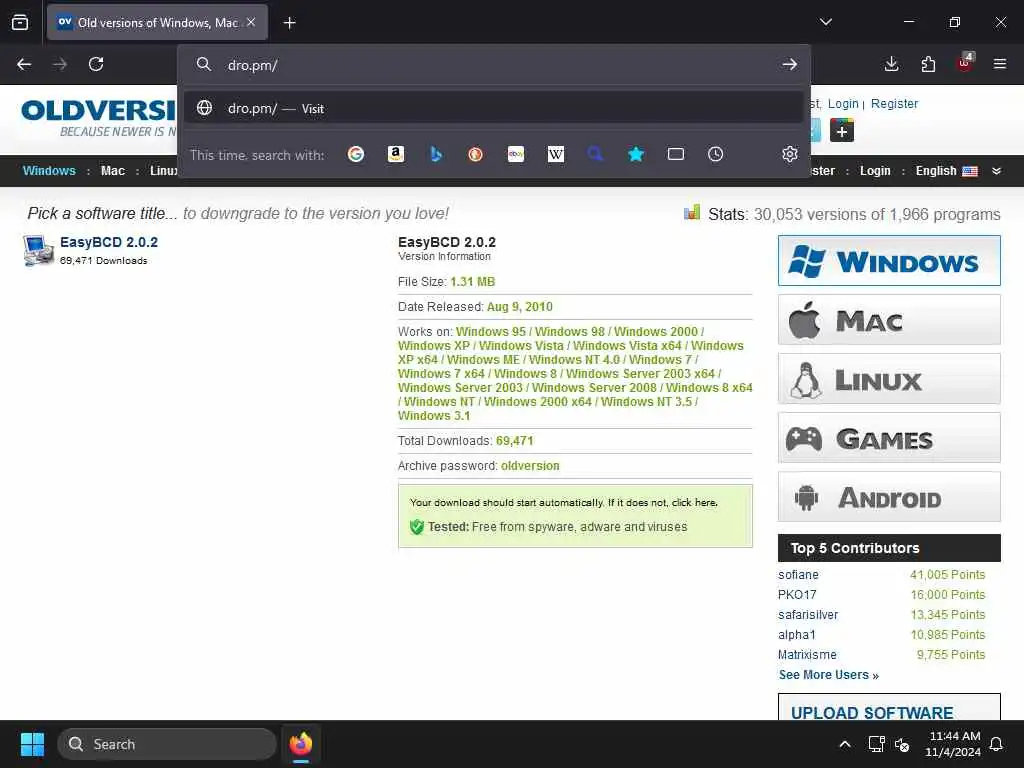The width and height of the screenshot is (1024, 768).
Task: Click the Android category banner
Action: click(889, 497)
